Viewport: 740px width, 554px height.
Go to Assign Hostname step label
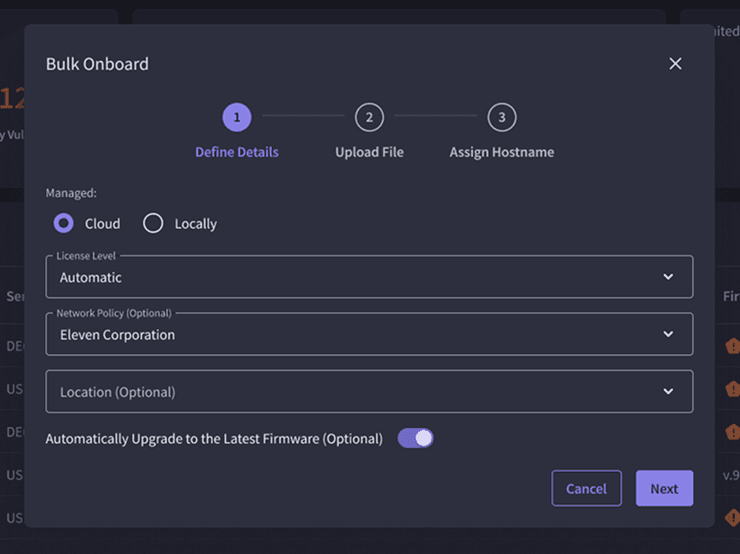pos(501,152)
